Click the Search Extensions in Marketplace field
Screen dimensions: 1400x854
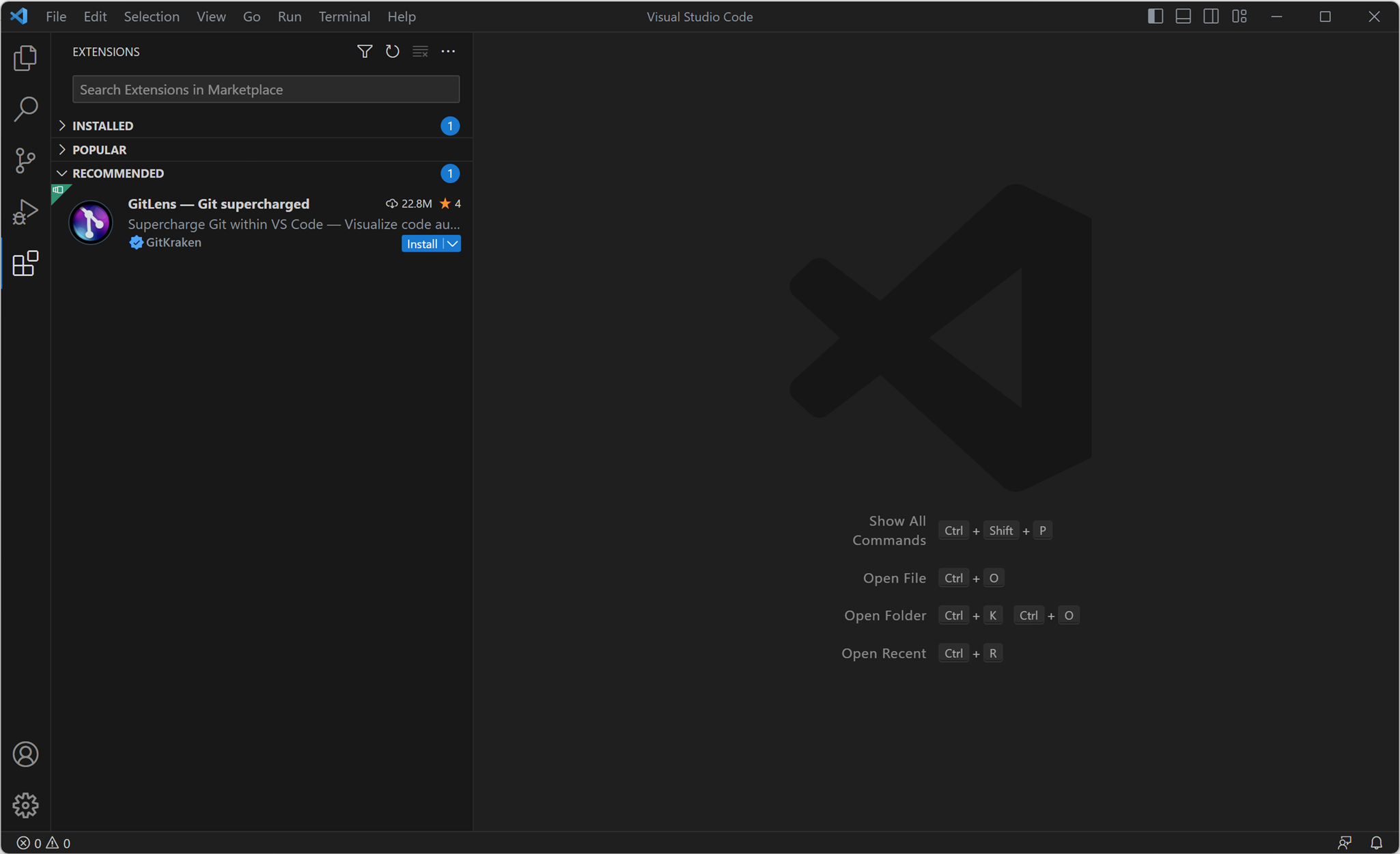pyautogui.click(x=266, y=89)
